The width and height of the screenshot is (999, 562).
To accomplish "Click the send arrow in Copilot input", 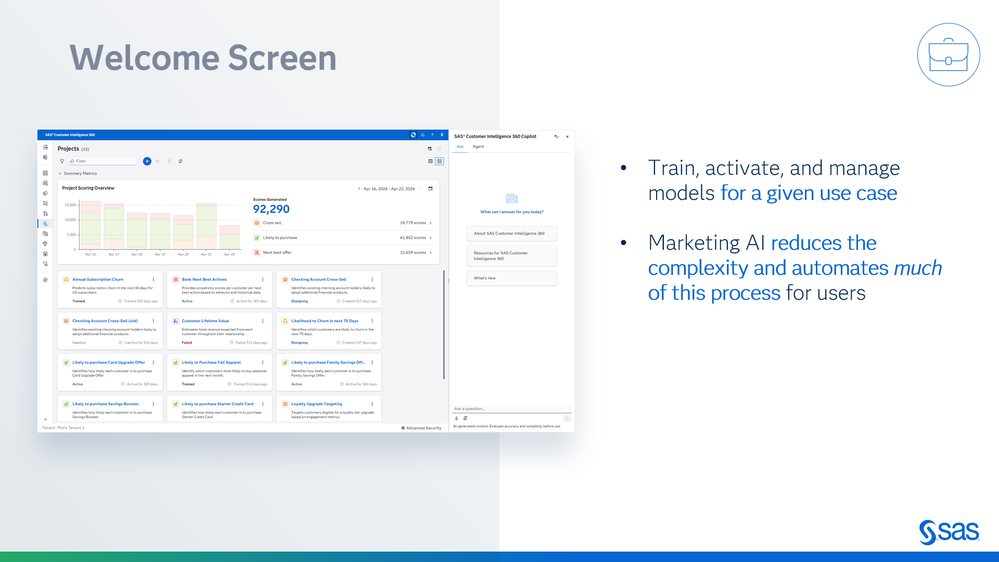I will [566, 419].
